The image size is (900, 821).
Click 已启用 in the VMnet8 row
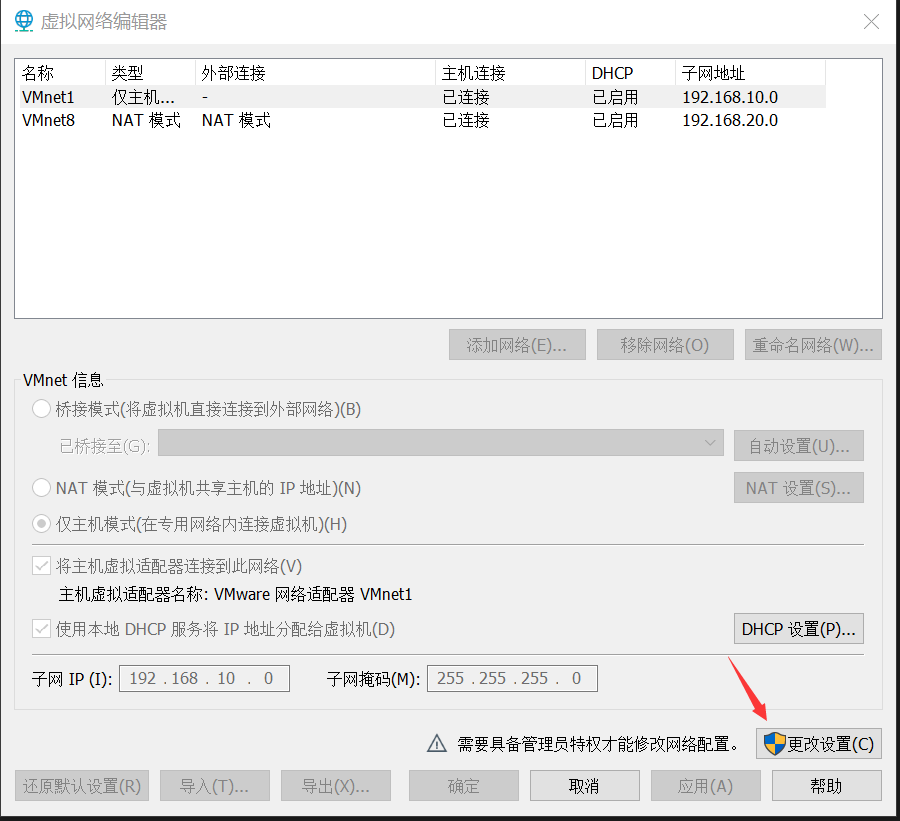(x=615, y=120)
